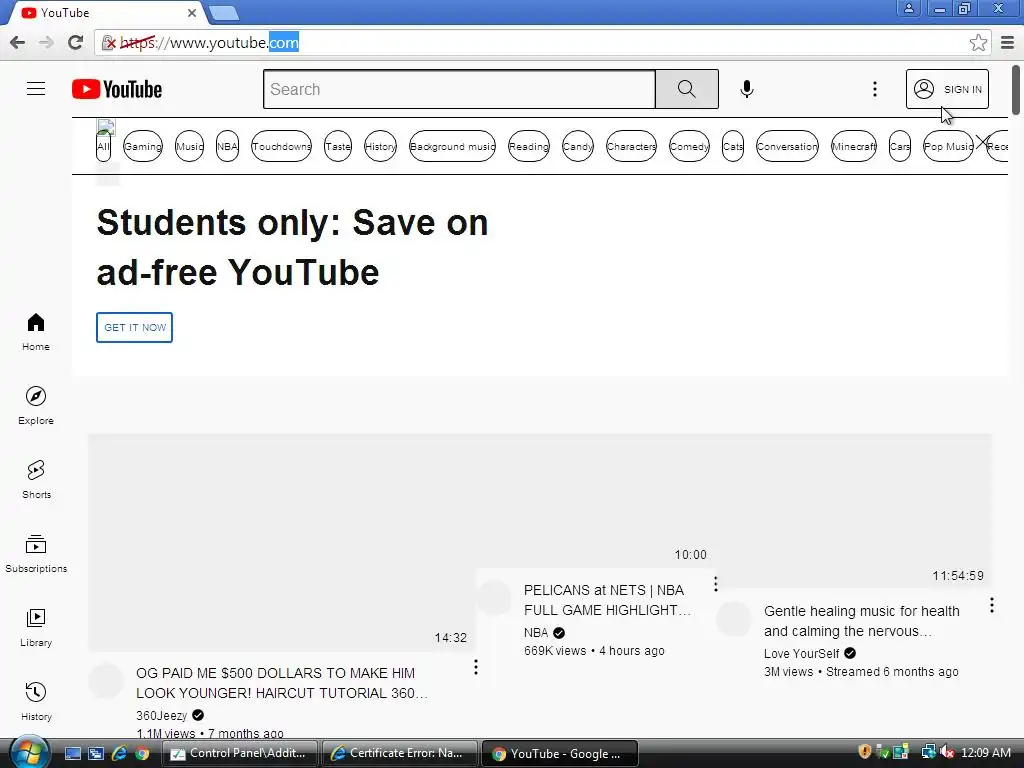Select the Gaming filter chip
The width and height of the screenshot is (1024, 768).
pos(143,146)
